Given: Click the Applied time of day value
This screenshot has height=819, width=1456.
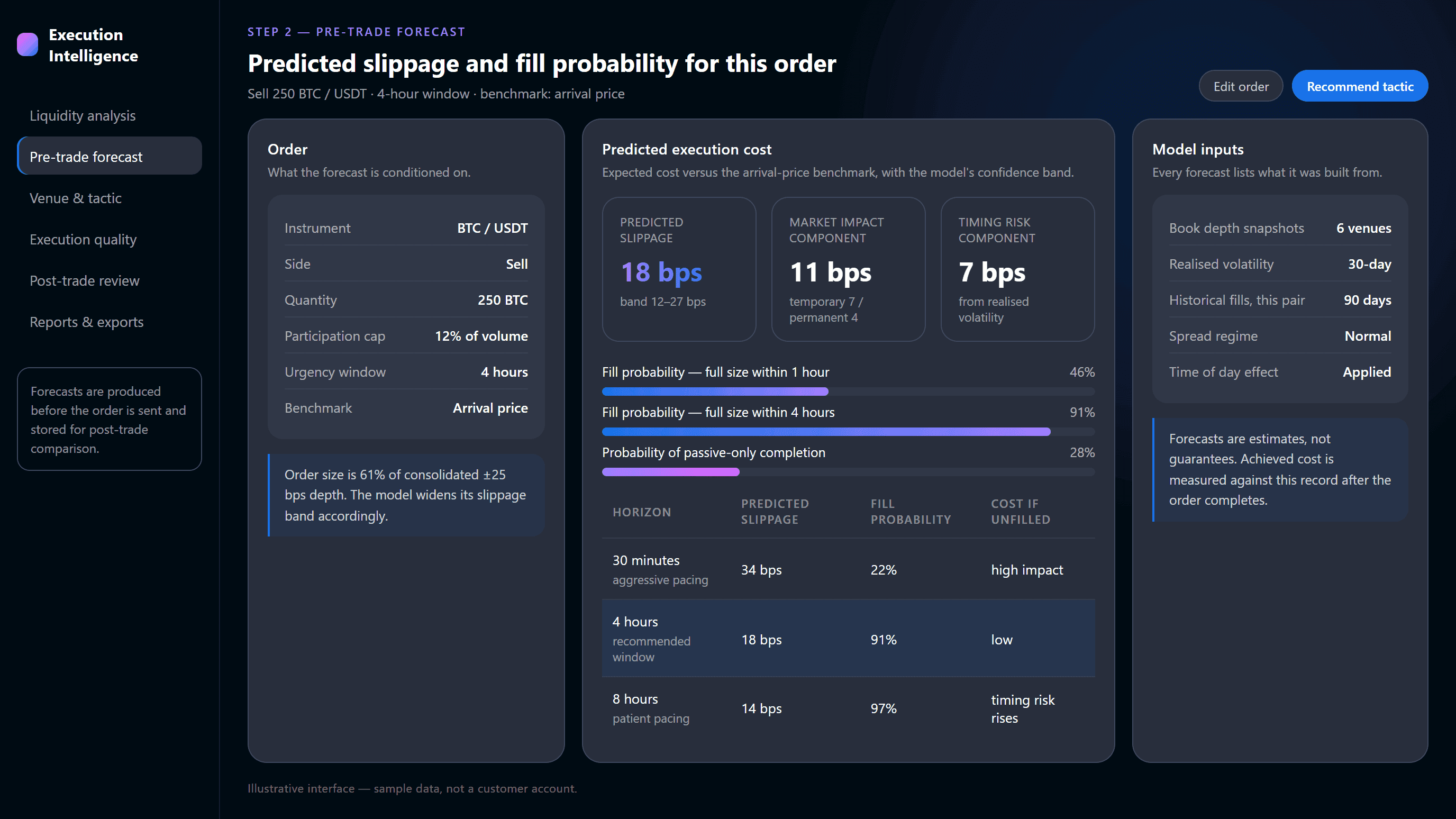Looking at the screenshot, I should point(1367,372).
